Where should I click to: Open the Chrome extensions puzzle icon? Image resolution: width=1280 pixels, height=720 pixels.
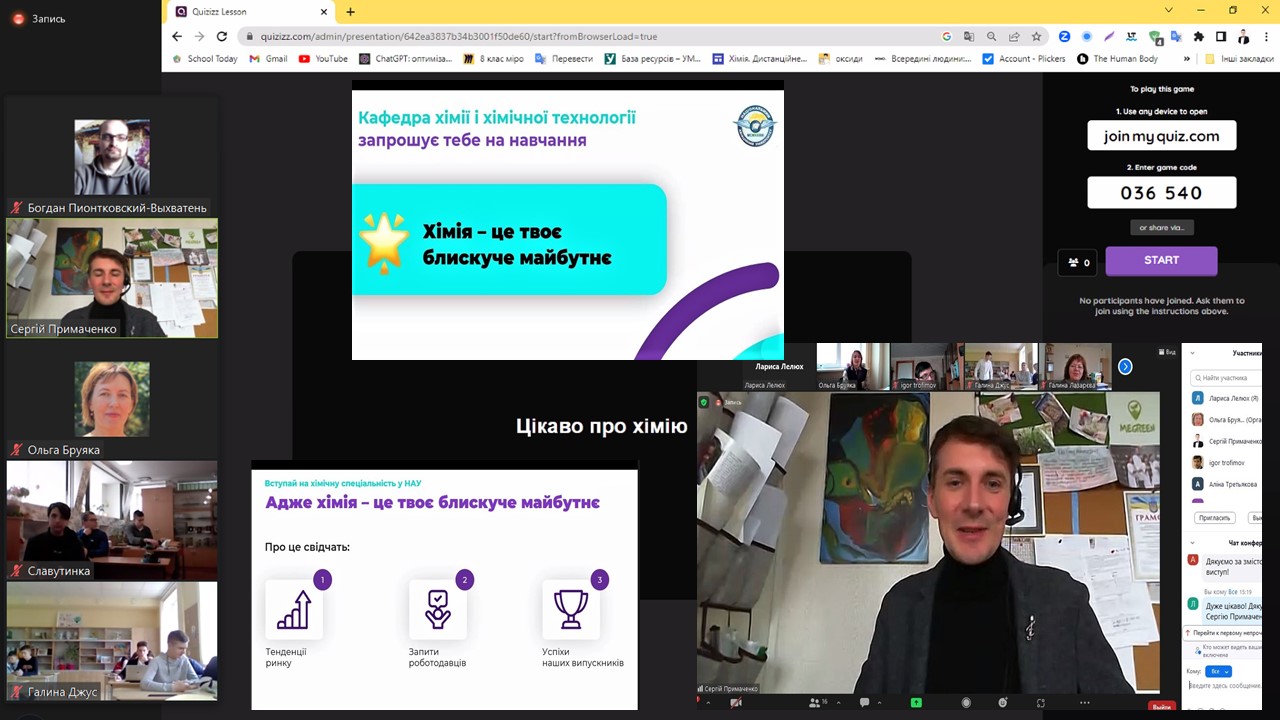[1199, 37]
